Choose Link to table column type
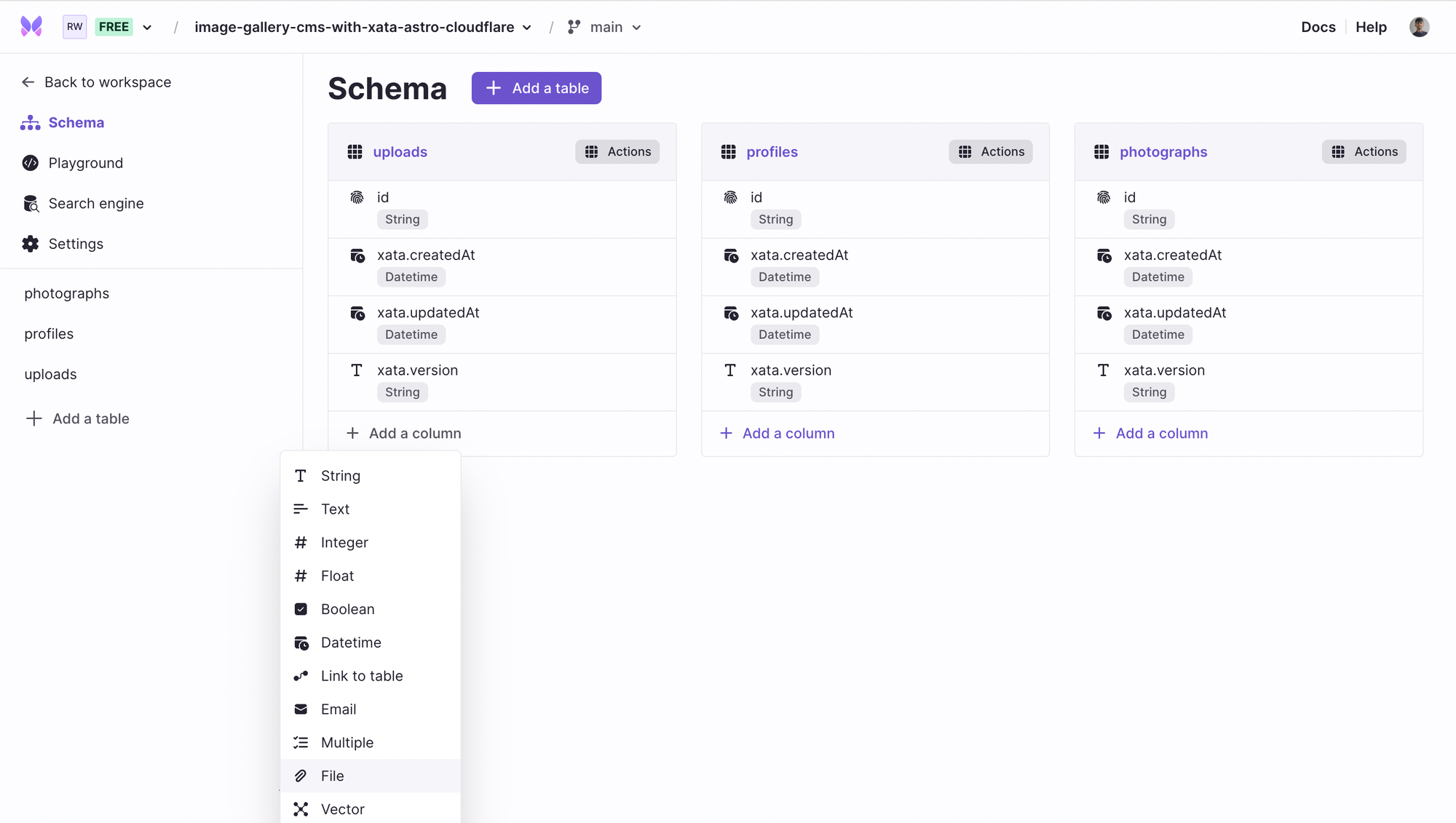Image resolution: width=1456 pixels, height=823 pixels. coord(362,676)
